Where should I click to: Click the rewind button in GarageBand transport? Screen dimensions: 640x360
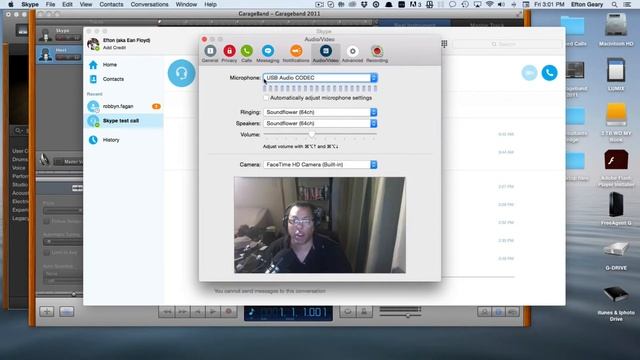coord(167,312)
